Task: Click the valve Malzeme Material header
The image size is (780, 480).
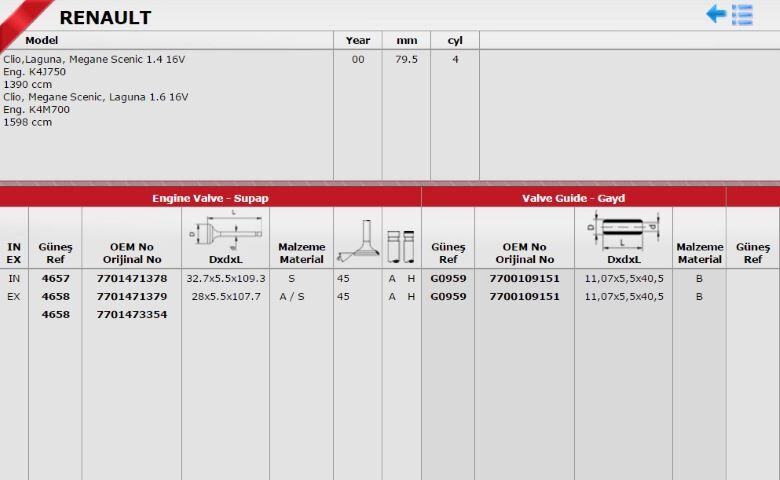Action: pos(301,253)
